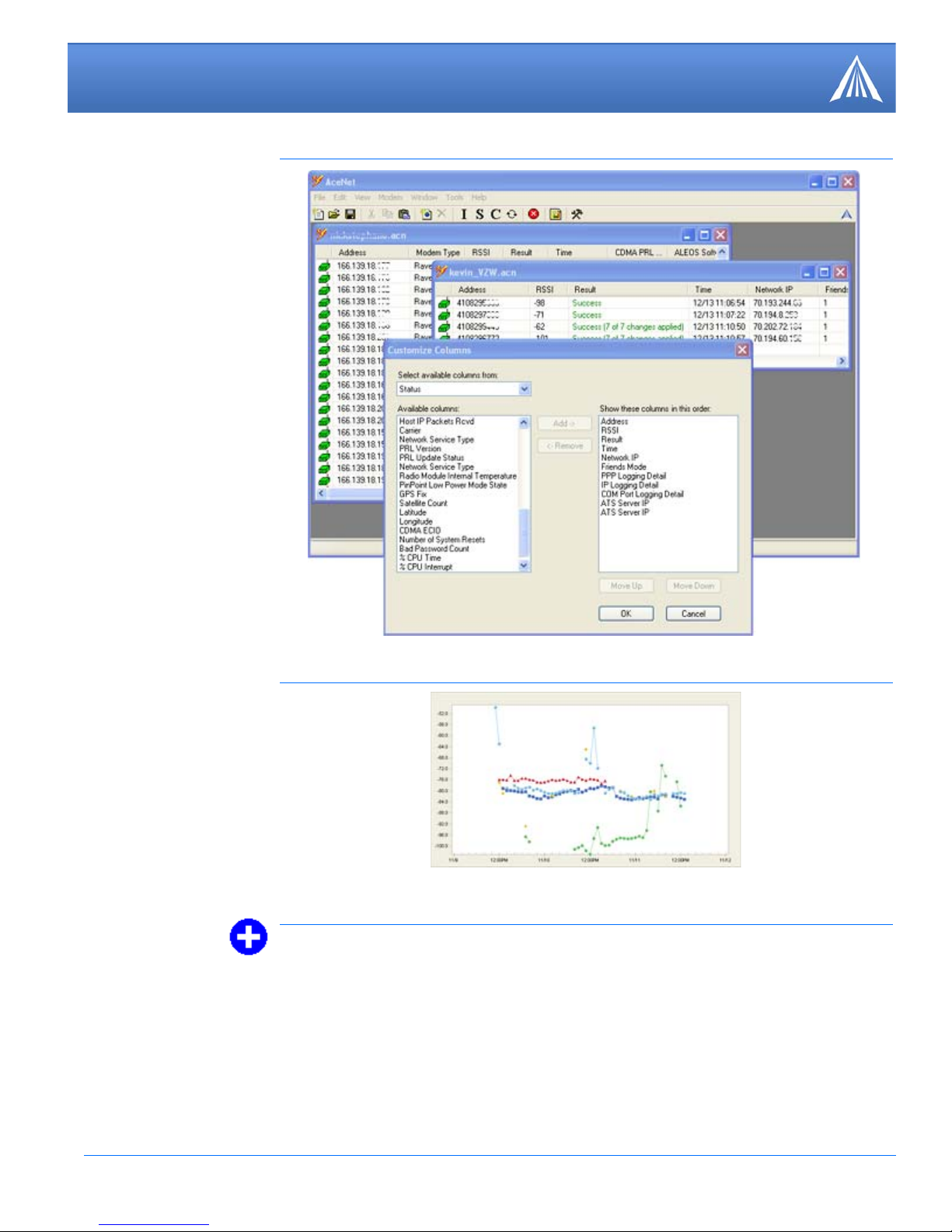Select Number of System Resets entry
Screen dimensions: 952x1232
[x=442, y=539]
